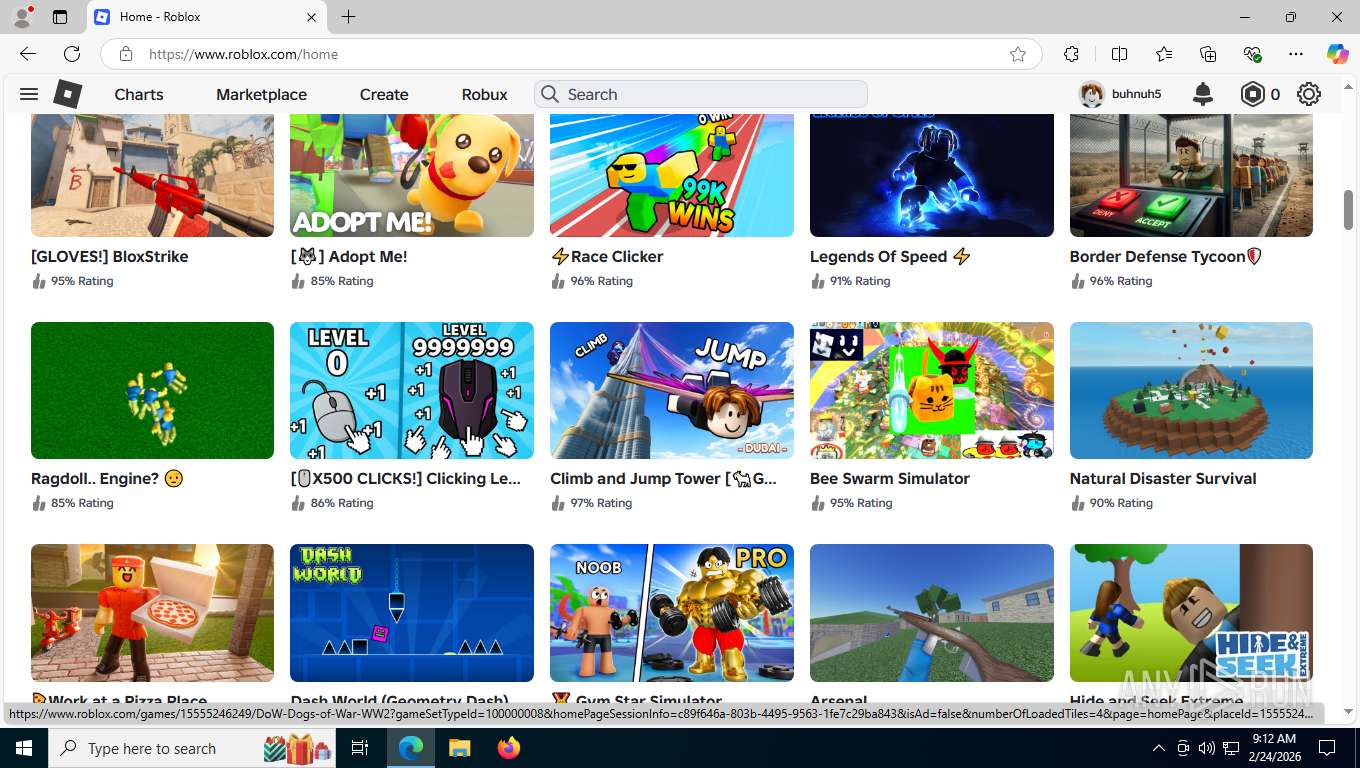Click Climb and Jump Tower thumbnail
The image size is (1360, 768).
(672, 390)
